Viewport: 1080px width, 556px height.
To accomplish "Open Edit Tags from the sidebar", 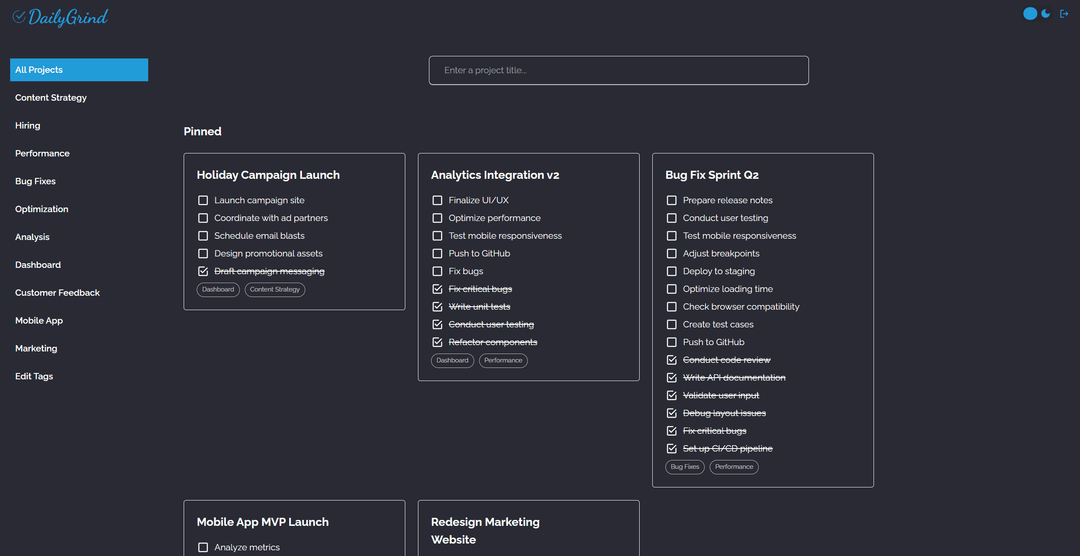I will tap(34, 377).
